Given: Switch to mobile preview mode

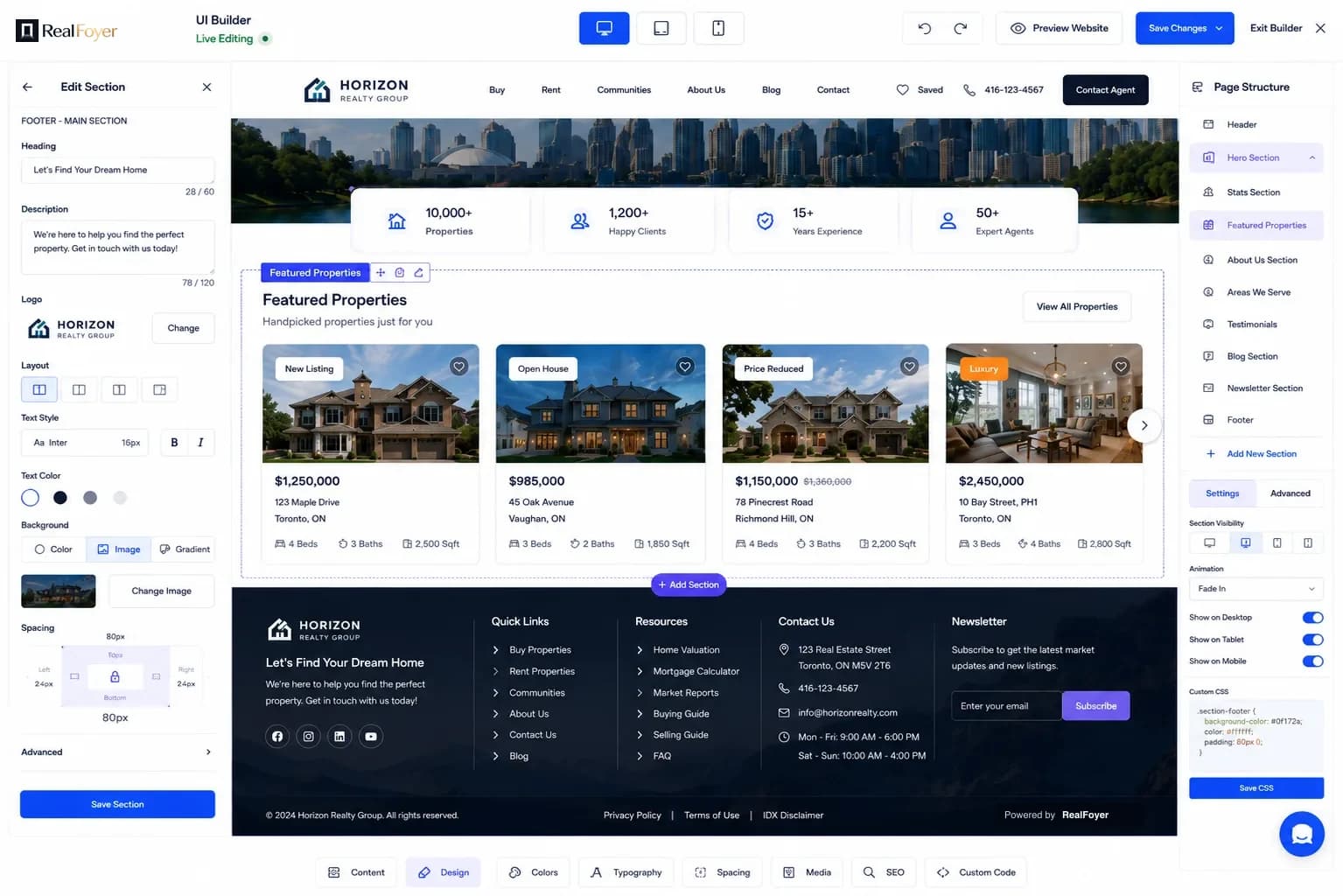Looking at the screenshot, I should 718,28.
